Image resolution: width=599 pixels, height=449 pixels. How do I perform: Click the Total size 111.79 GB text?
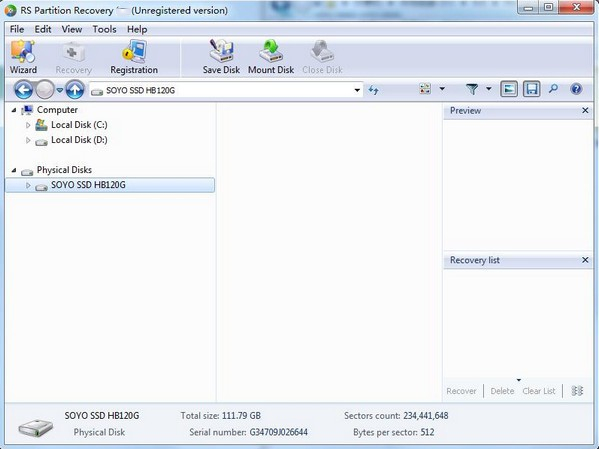pos(220,415)
